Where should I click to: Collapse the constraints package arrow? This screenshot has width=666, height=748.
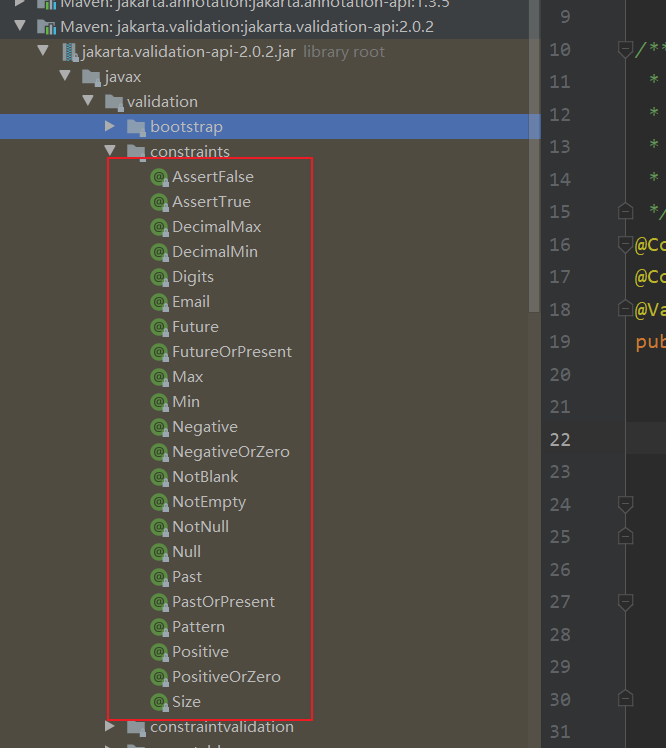point(110,150)
